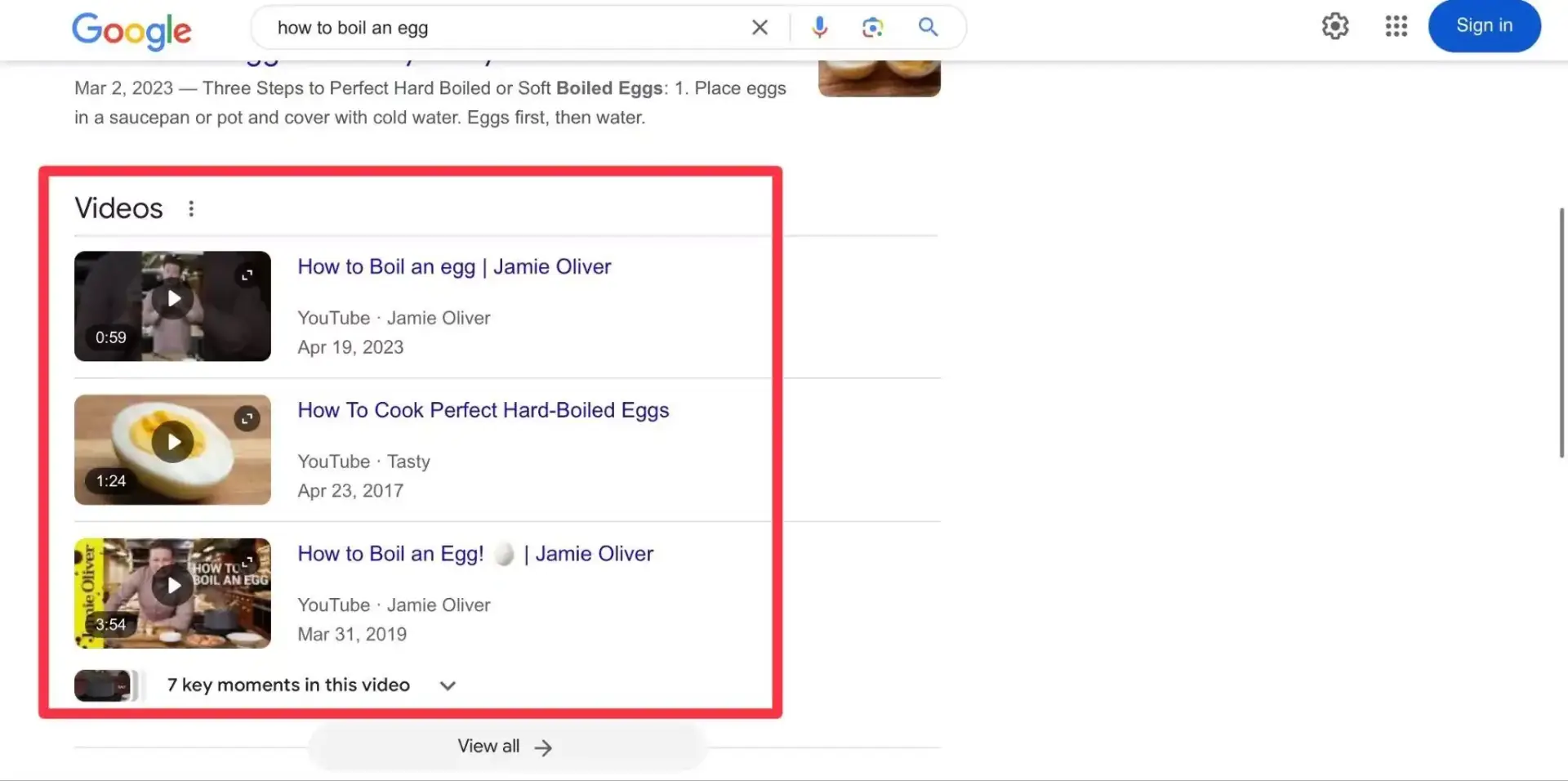Click the page vertical scrollbar
Screen dimensions: 1568x781
(1561, 332)
